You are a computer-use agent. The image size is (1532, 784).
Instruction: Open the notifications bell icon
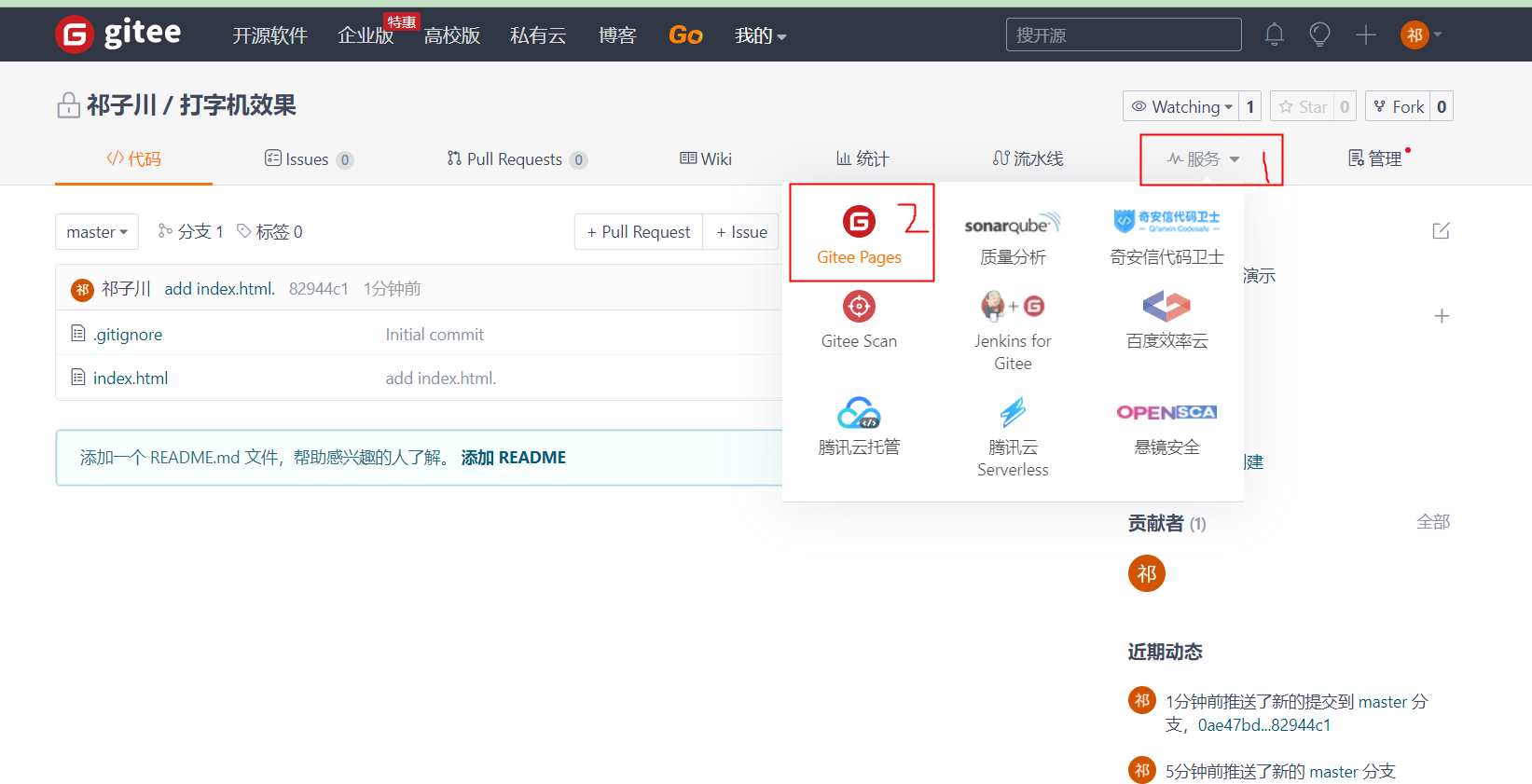coord(1274,34)
